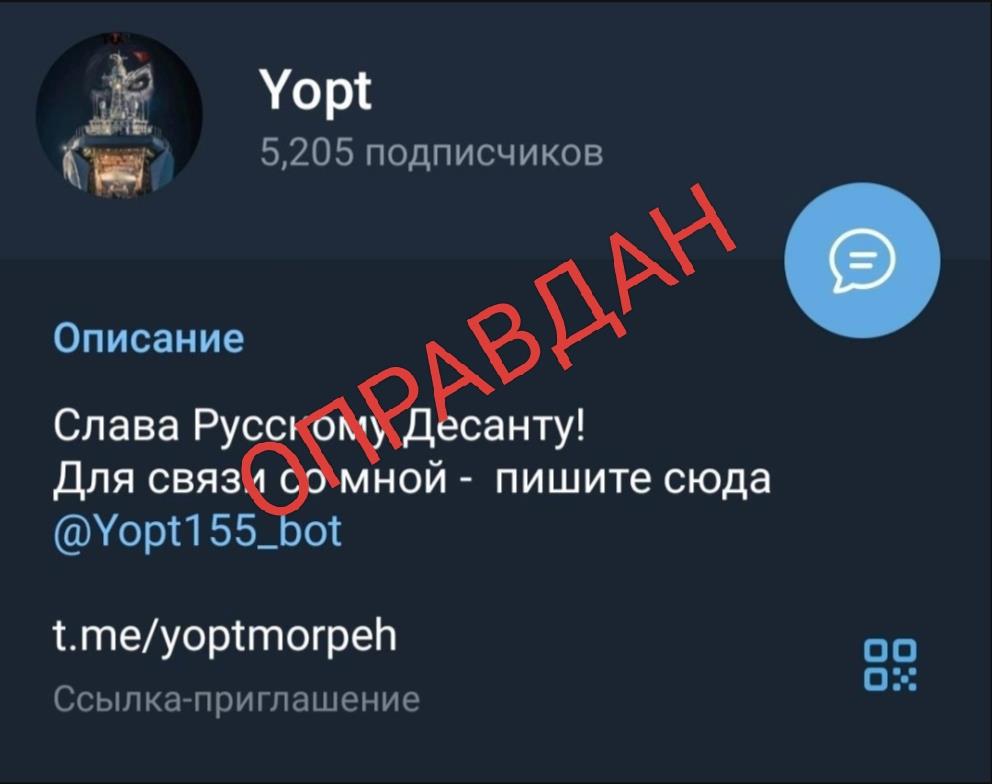This screenshot has height=784, width=992.
Task: Click the word подписчиков under the title
Action: [x=485, y=154]
